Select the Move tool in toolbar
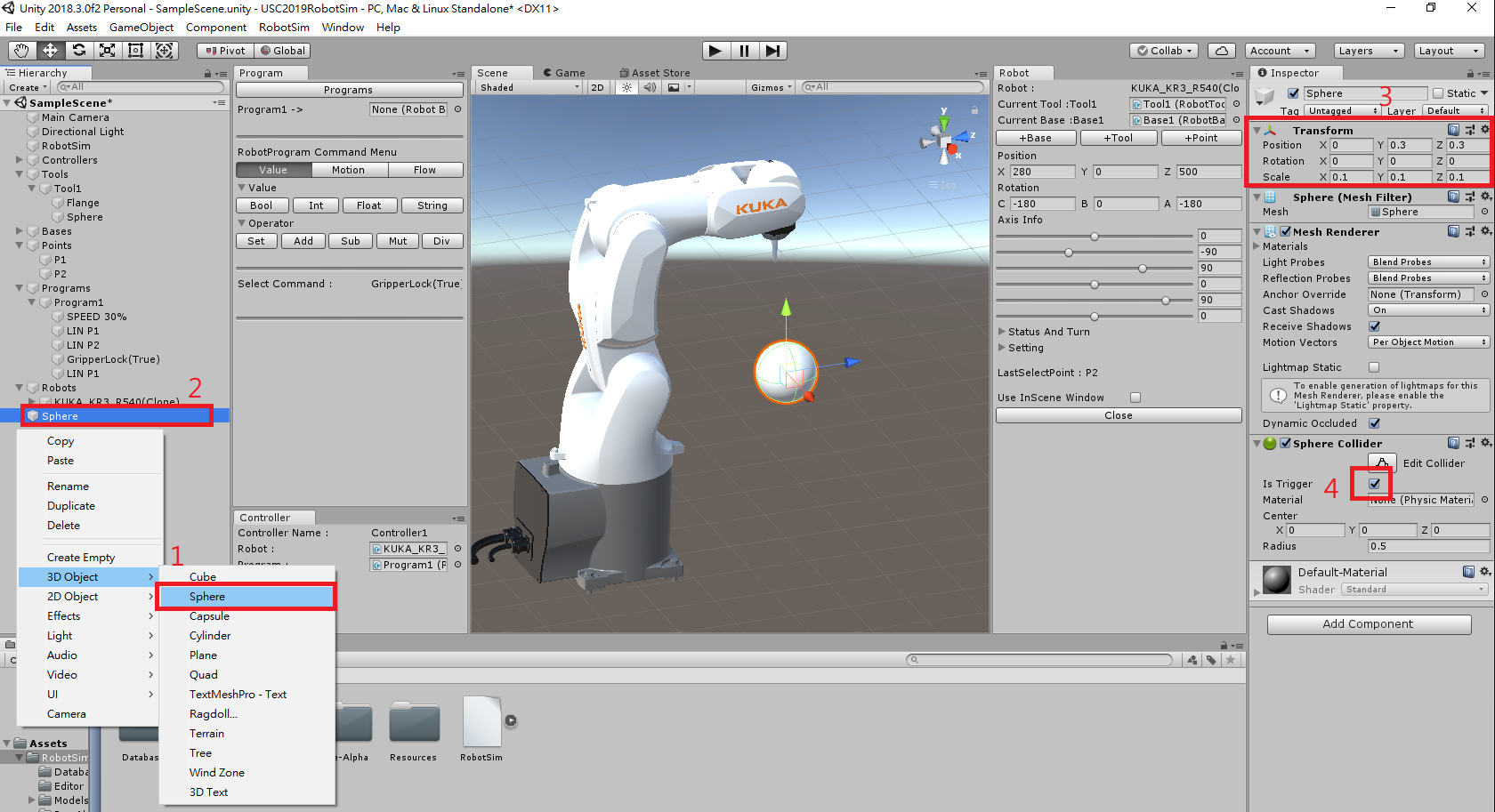The height and width of the screenshot is (812, 1495). click(x=50, y=51)
